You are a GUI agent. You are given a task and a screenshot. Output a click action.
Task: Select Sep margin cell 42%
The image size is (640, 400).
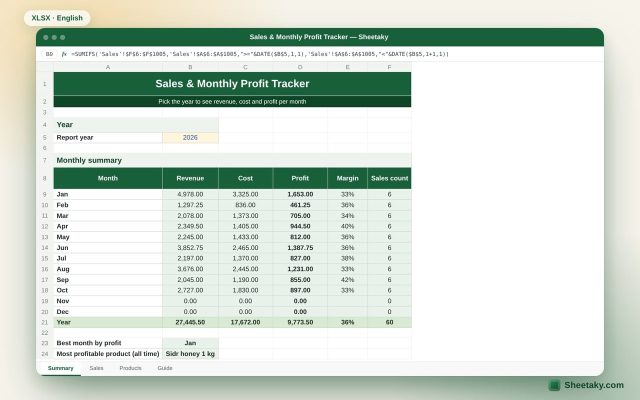(347, 280)
